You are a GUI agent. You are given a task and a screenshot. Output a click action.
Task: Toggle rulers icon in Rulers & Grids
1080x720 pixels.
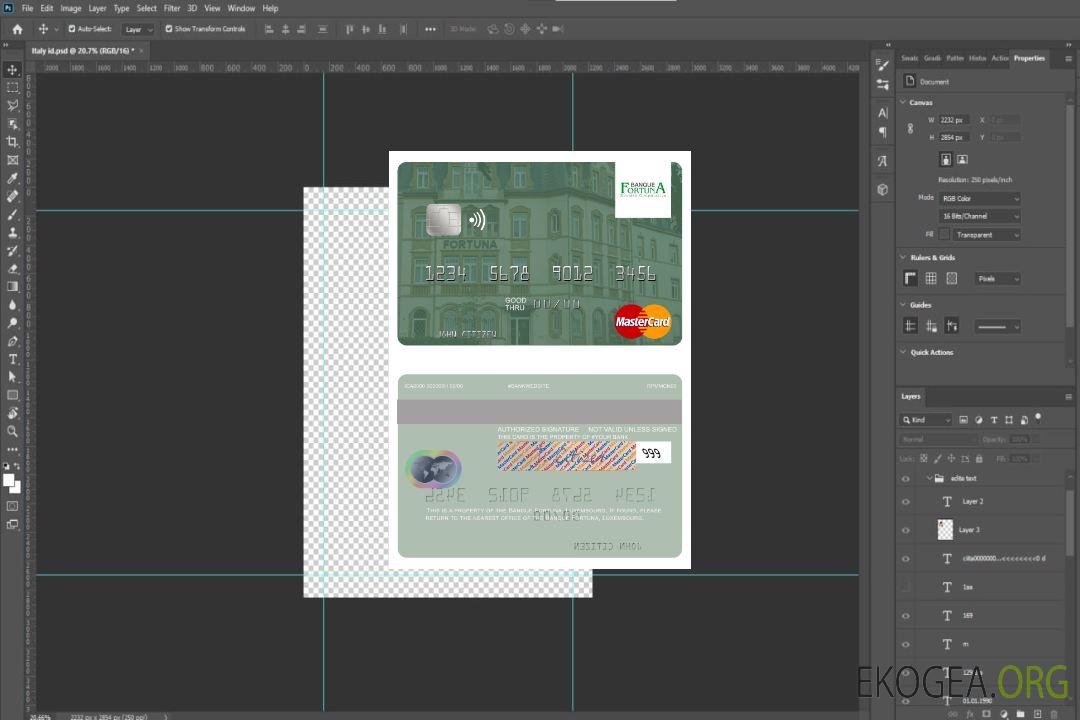click(910, 278)
